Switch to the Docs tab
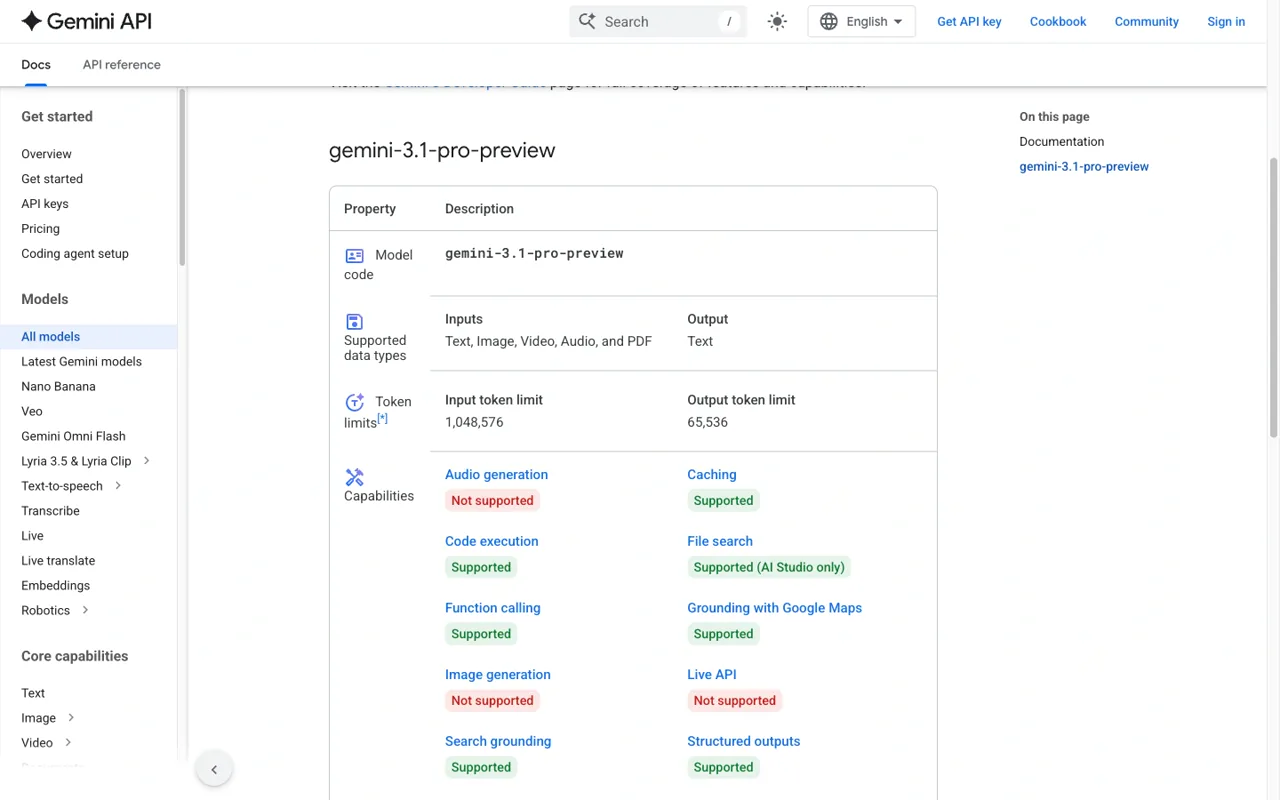 point(36,65)
